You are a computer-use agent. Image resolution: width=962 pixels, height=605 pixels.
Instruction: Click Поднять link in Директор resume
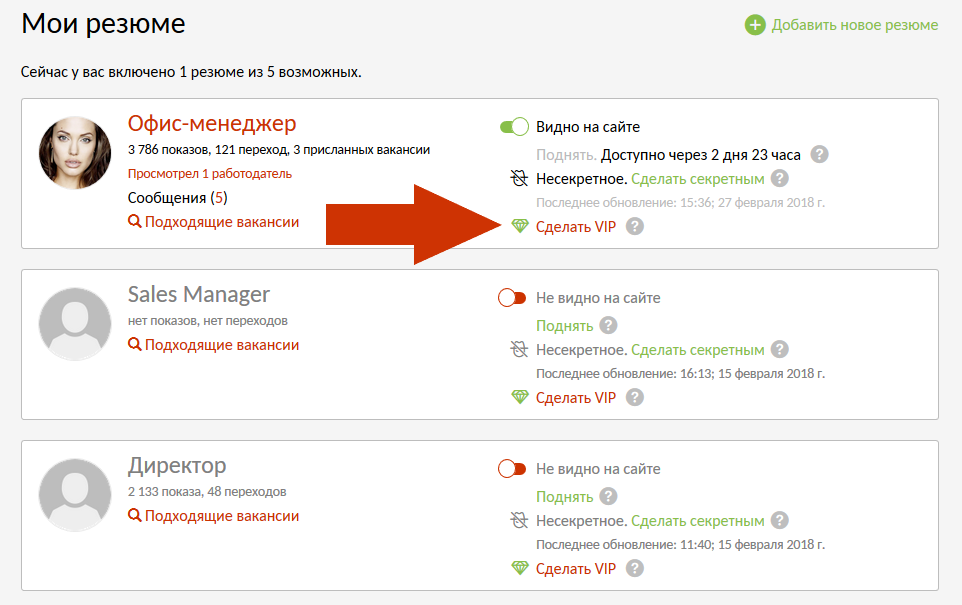564,497
